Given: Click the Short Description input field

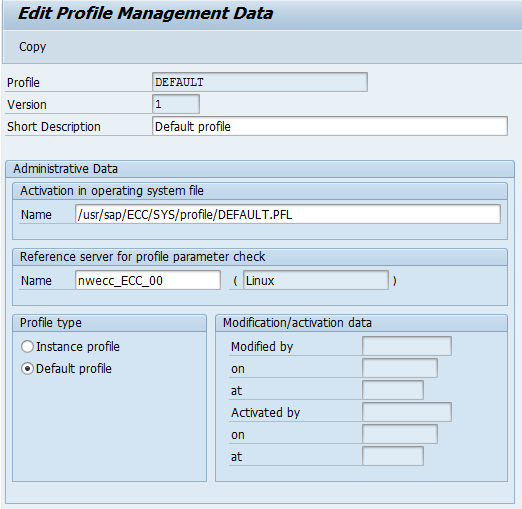Looking at the screenshot, I should coord(330,126).
